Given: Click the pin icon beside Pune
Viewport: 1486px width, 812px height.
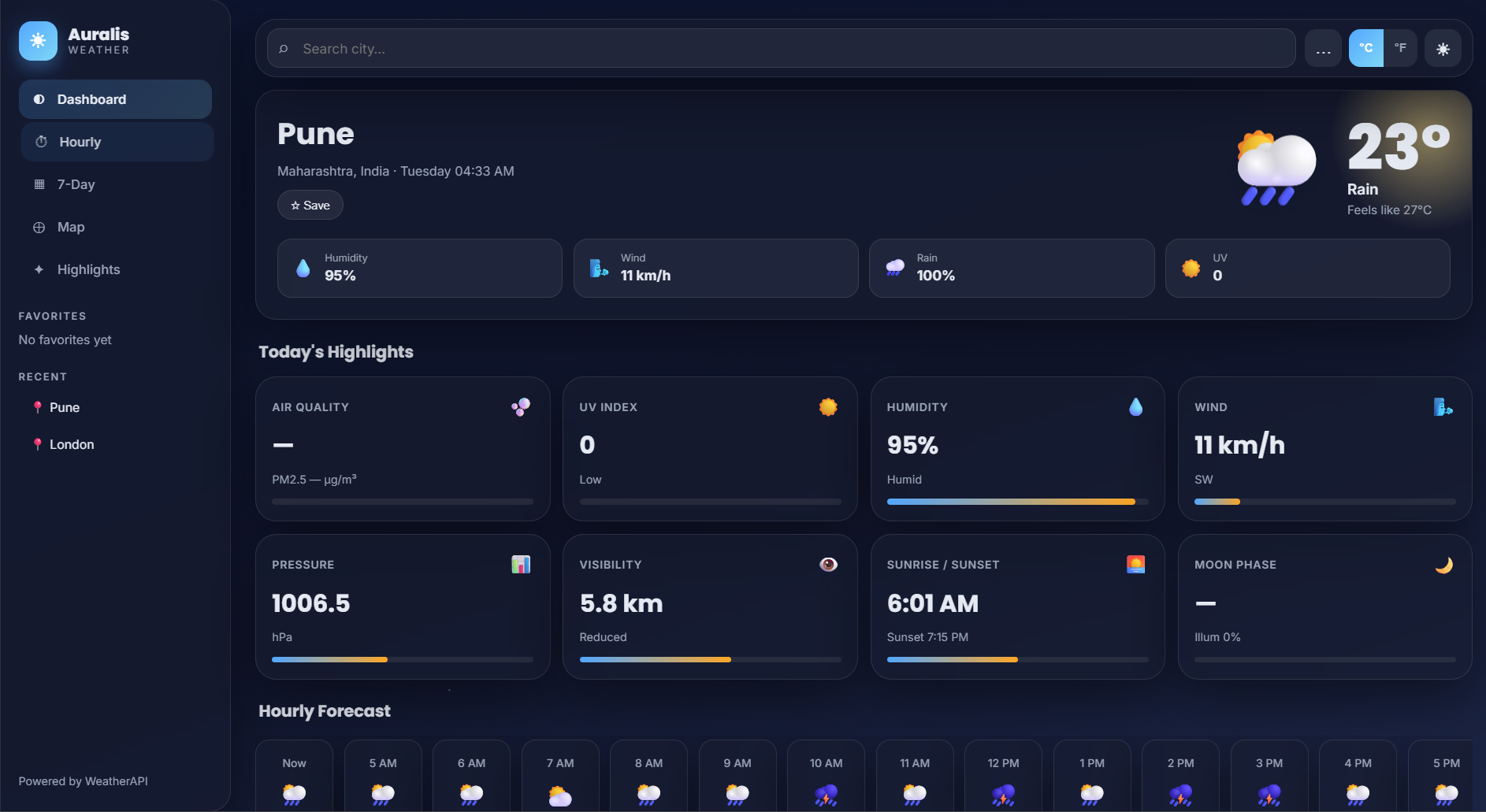Looking at the screenshot, I should (x=37, y=407).
